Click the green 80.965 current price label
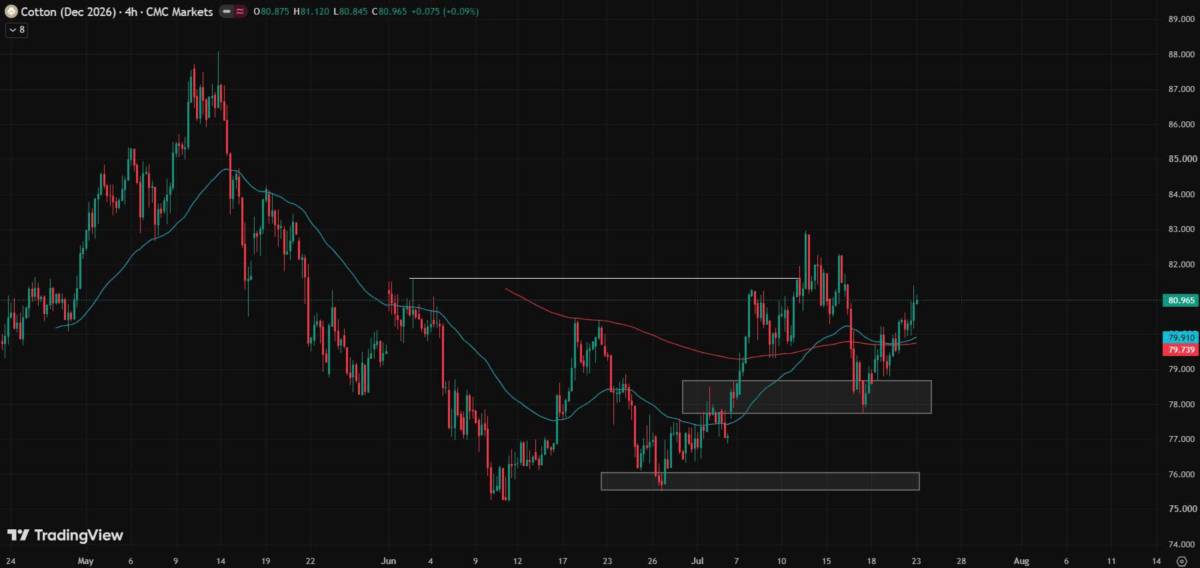The height and width of the screenshot is (568, 1200). pyautogui.click(x=1180, y=300)
